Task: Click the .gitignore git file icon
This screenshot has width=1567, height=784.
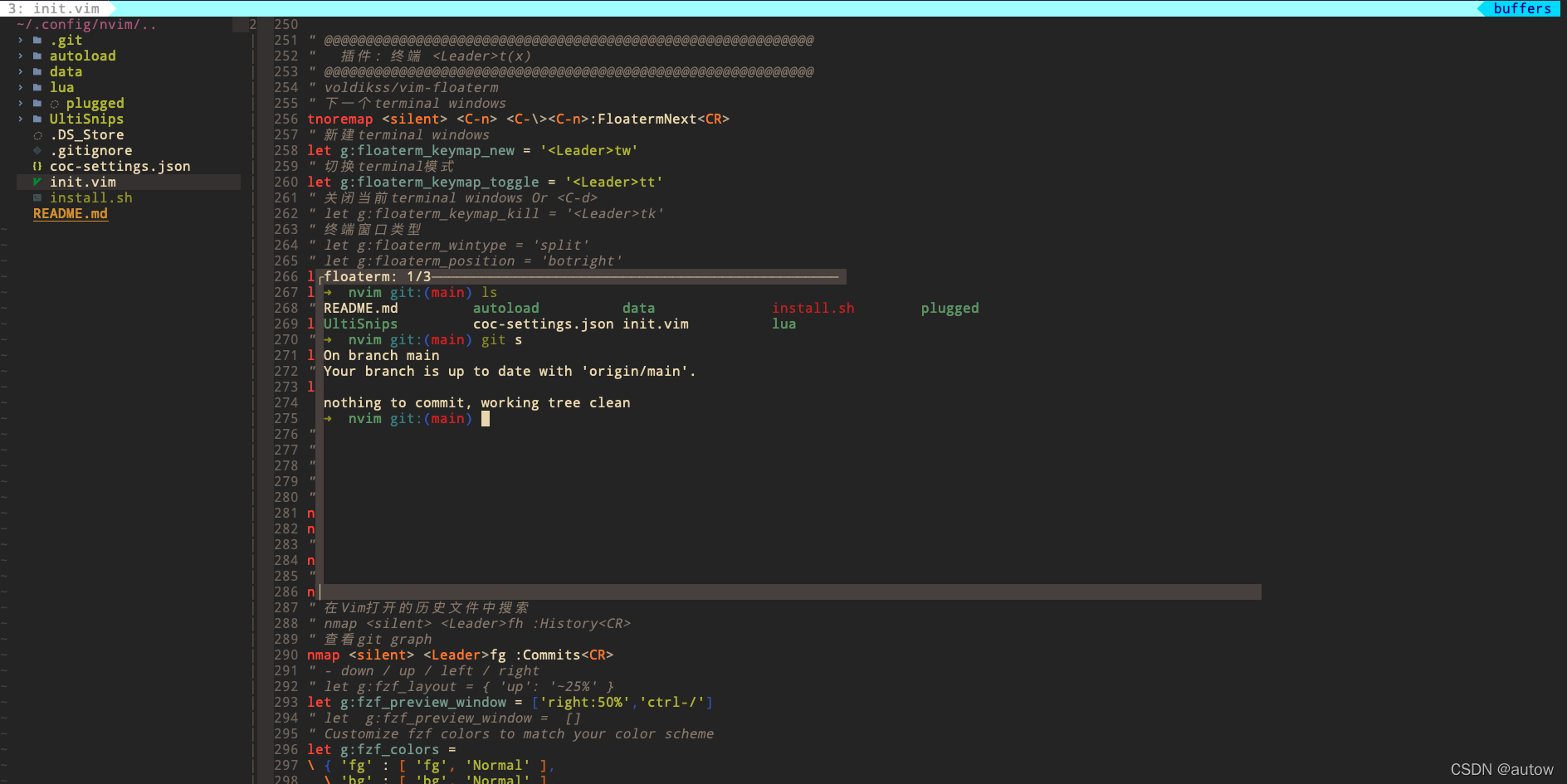Action: click(37, 151)
